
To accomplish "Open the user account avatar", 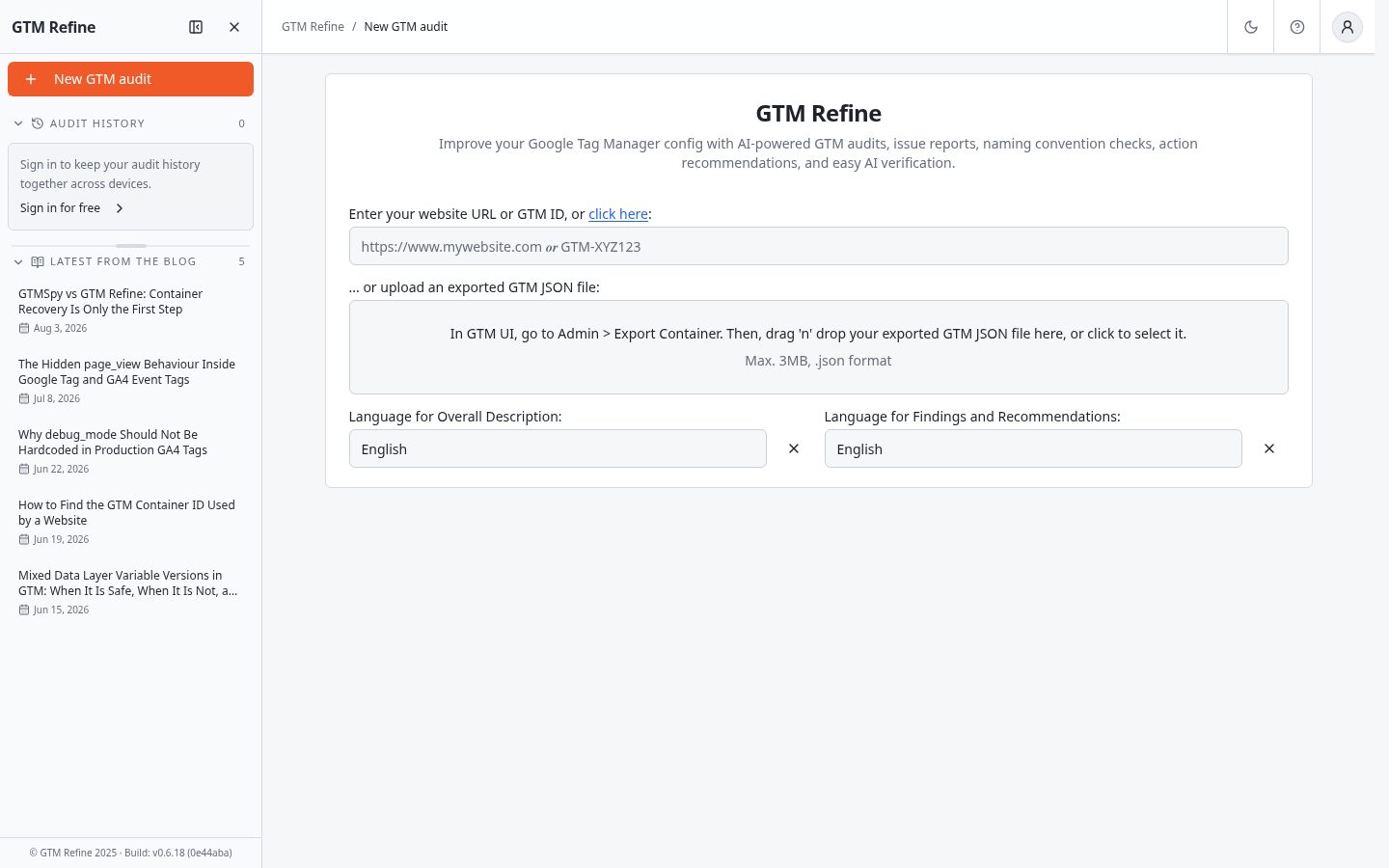I will pyautogui.click(x=1348, y=27).
